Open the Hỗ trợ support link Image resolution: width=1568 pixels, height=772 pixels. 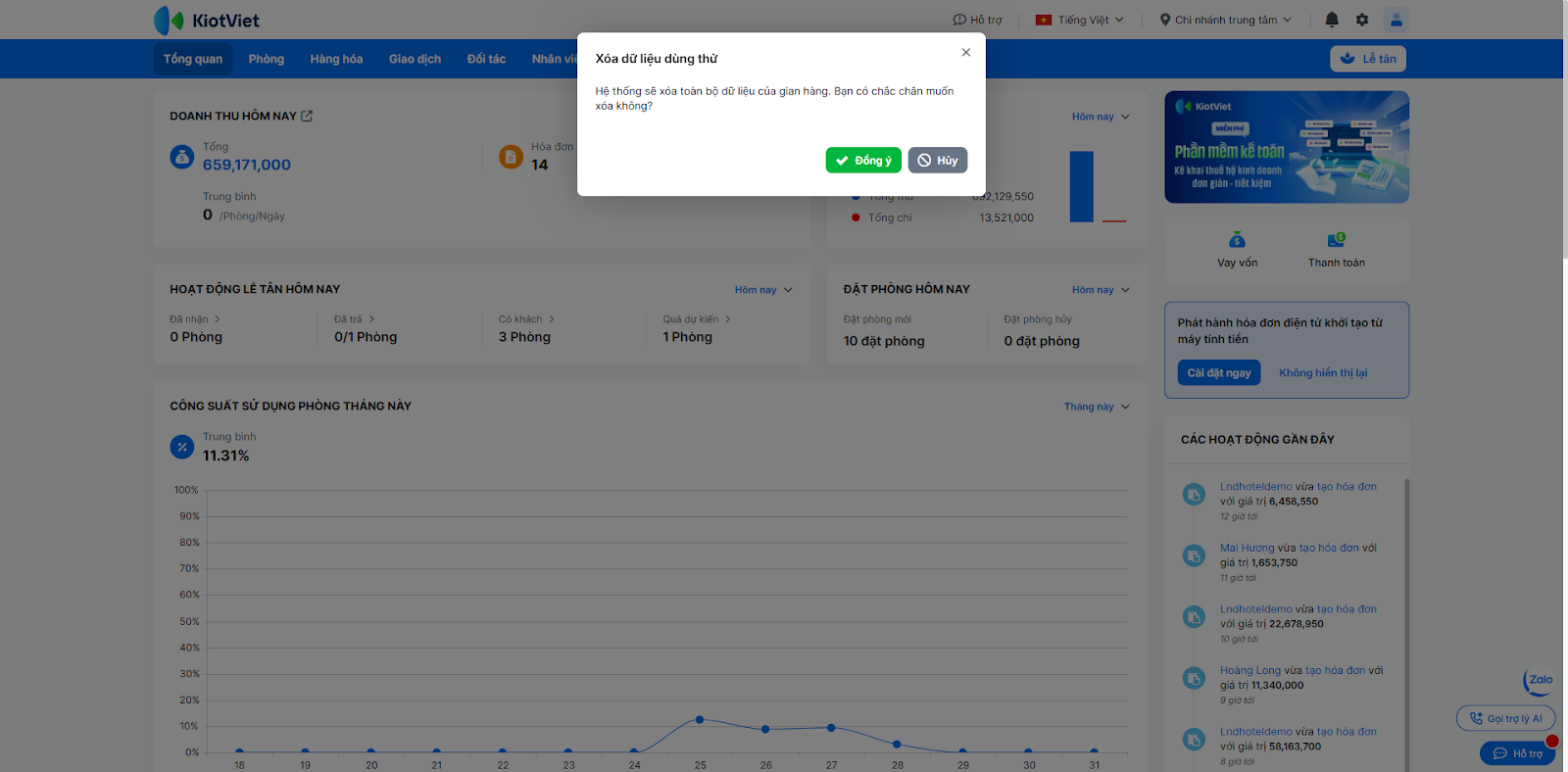coord(978,20)
